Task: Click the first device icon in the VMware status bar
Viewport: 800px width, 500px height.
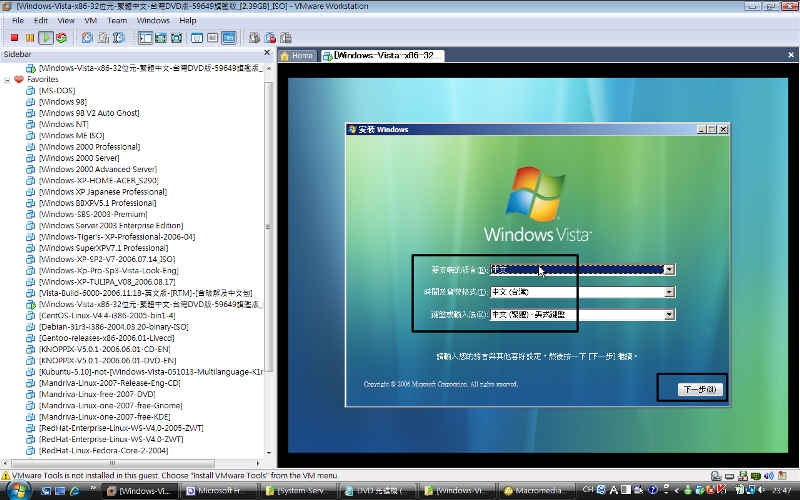Action: click(x=716, y=476)
